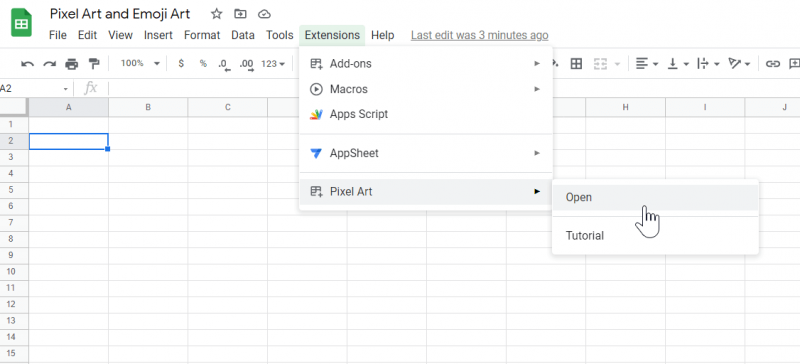Open the Help menu
Screen dimensions: 800x364
pos(383,35)
